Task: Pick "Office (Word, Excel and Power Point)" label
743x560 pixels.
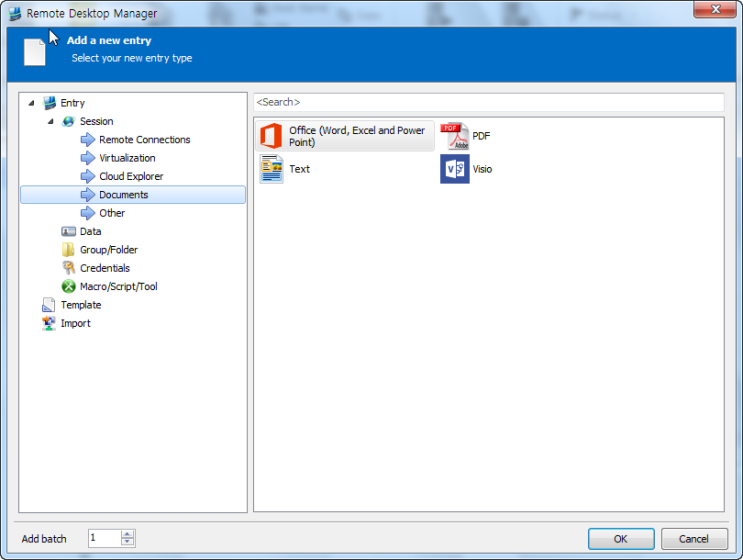Action: coord(356,136)
